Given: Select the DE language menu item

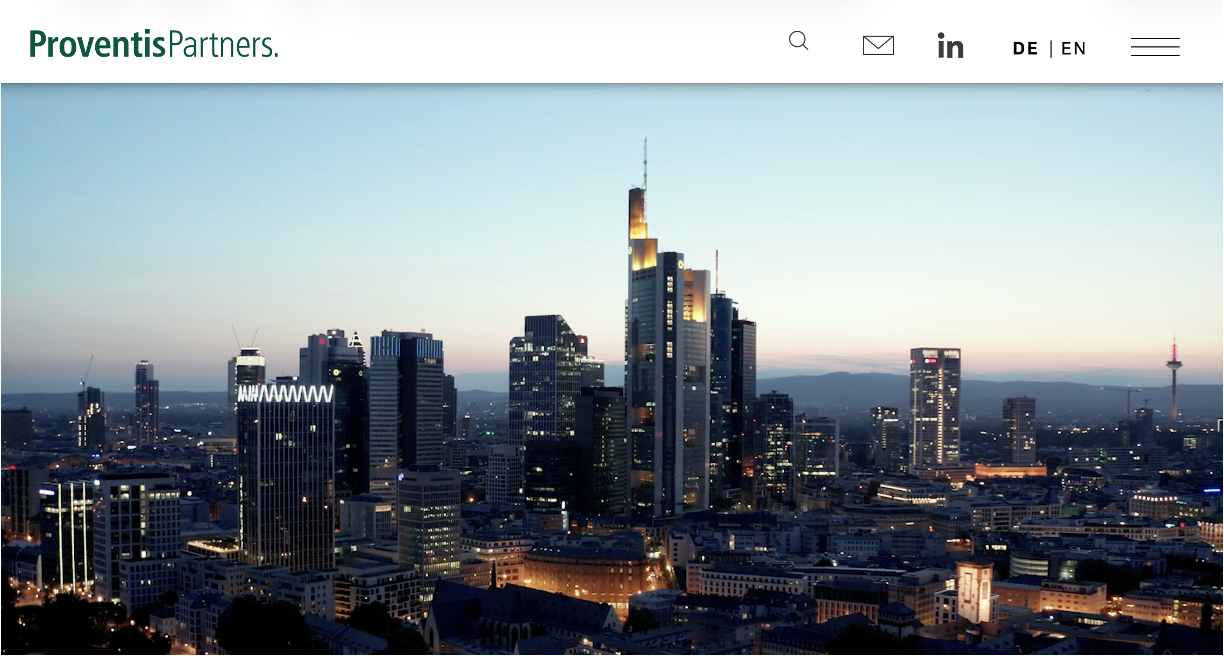Looking at the screenshot, I should click(1026, 48).
